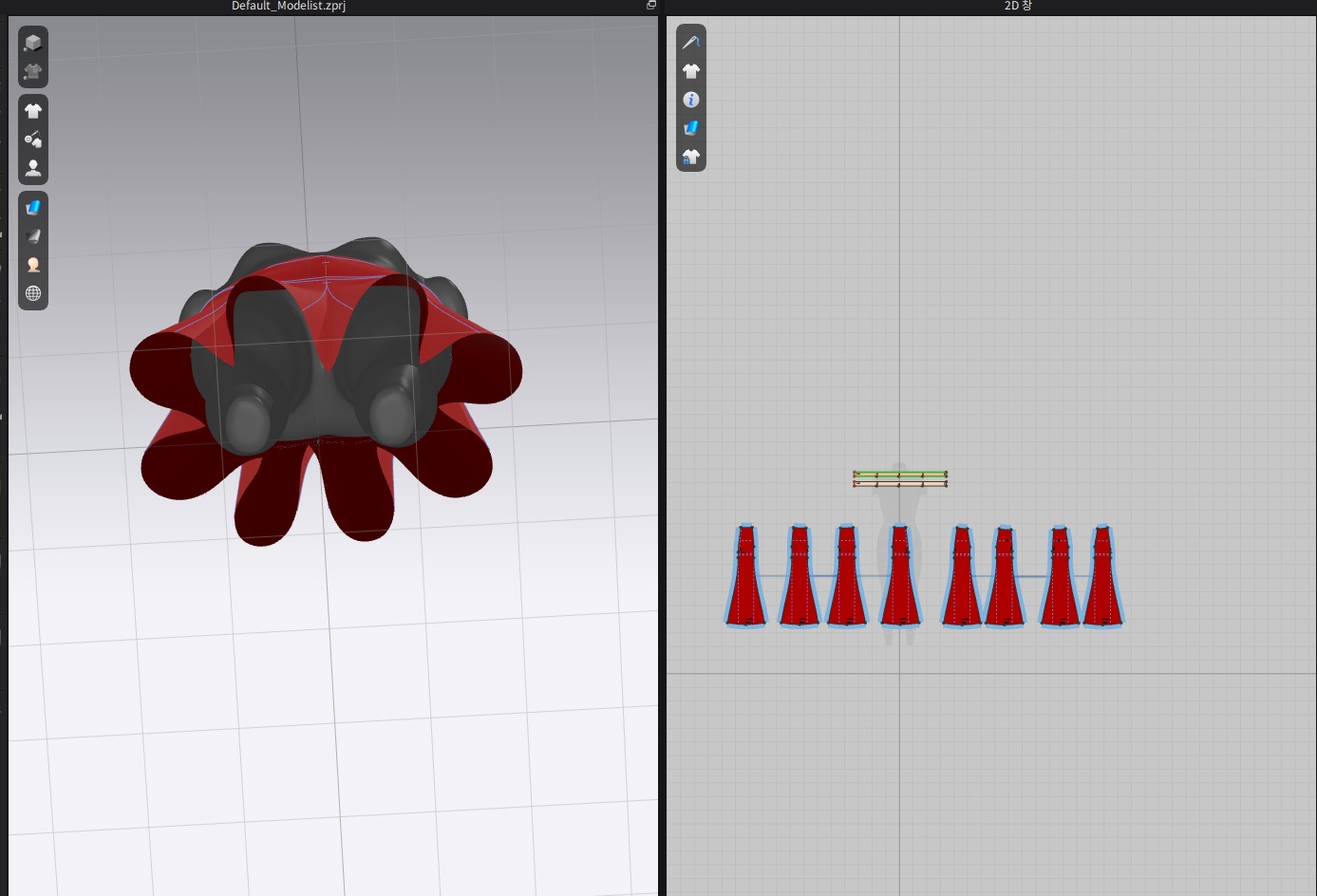This screenshot has width=1317, height=896.
Task: Select the 2D 창 window title
Action: click(x=1018, y=7)
